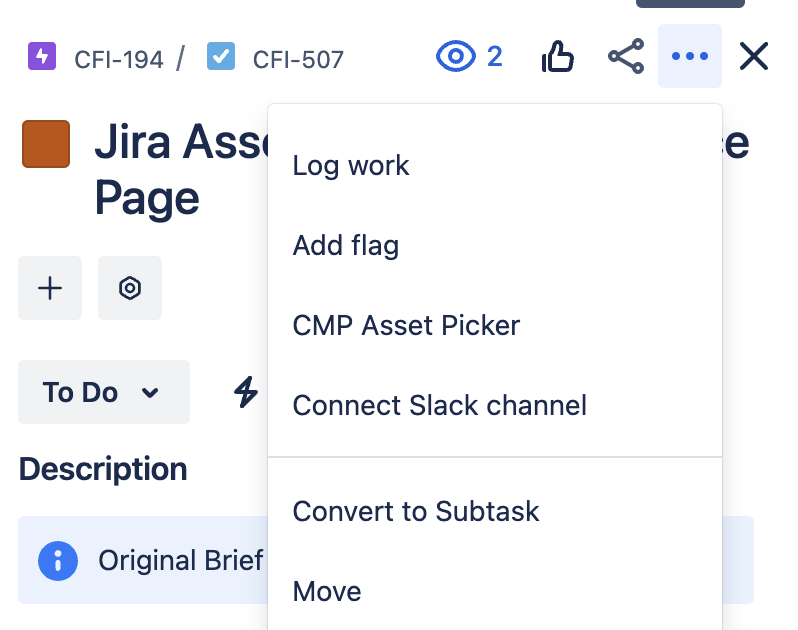This screenshot has height=630, width=798.
Task: Change the orange issue color swatch
Action: 46,144
